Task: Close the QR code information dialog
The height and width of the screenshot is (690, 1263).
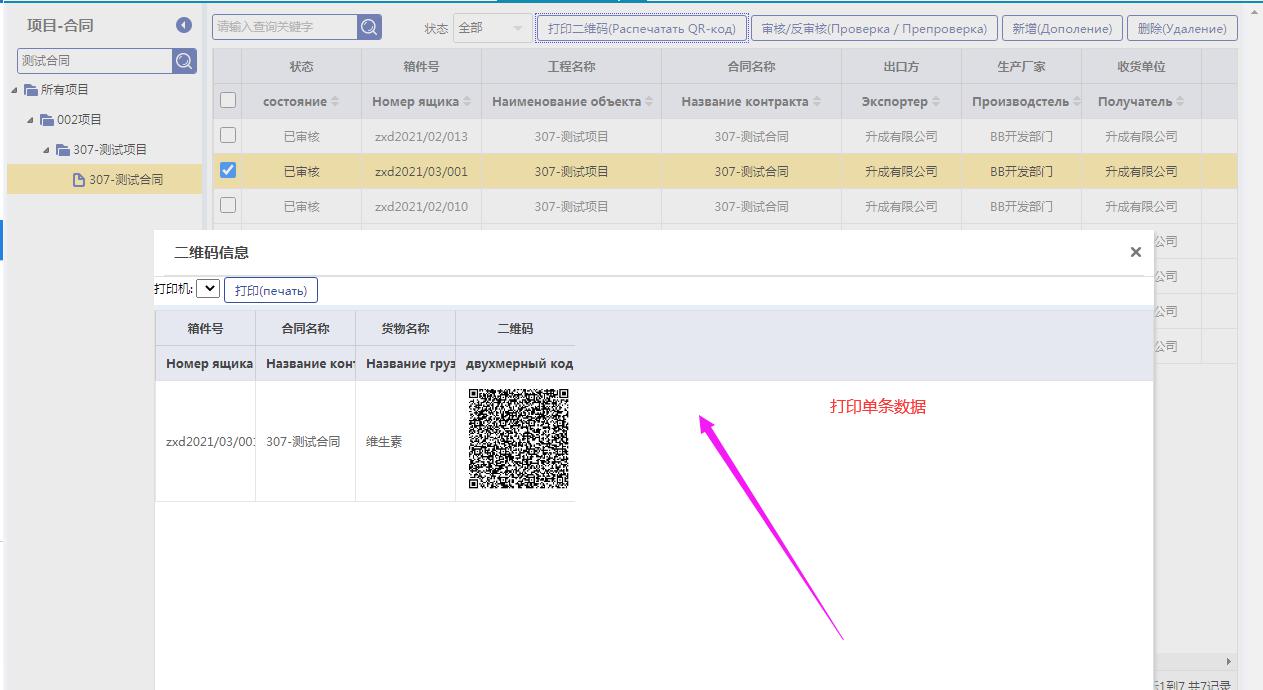Action: 1135,252
